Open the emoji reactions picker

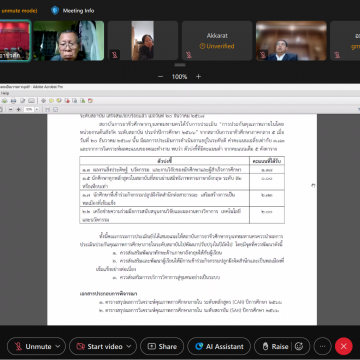(x=299, y=346)
